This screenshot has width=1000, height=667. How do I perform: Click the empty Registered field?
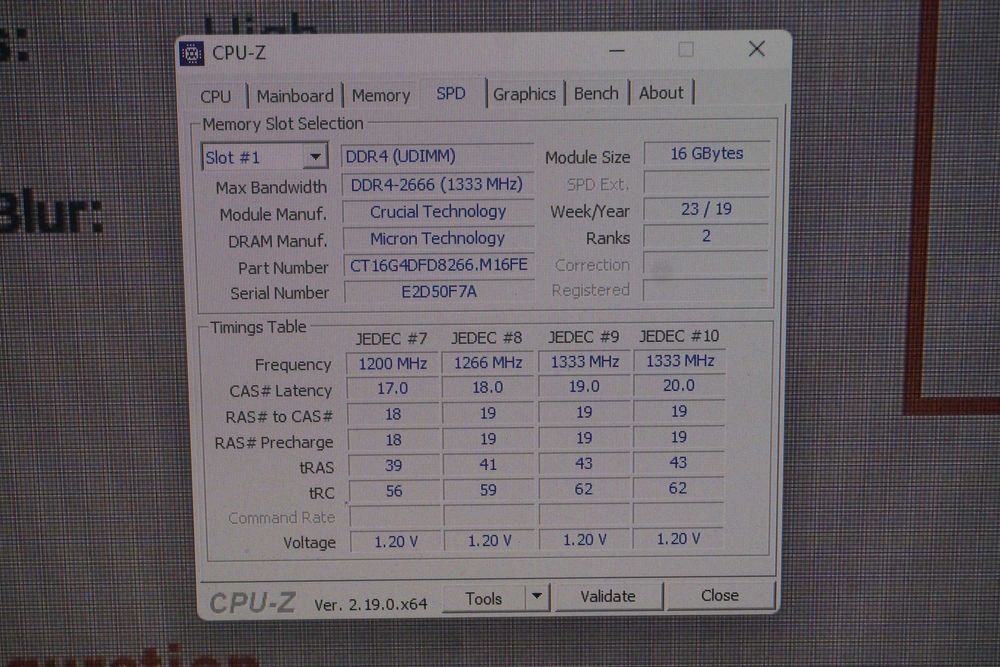[x=707, y=290]
